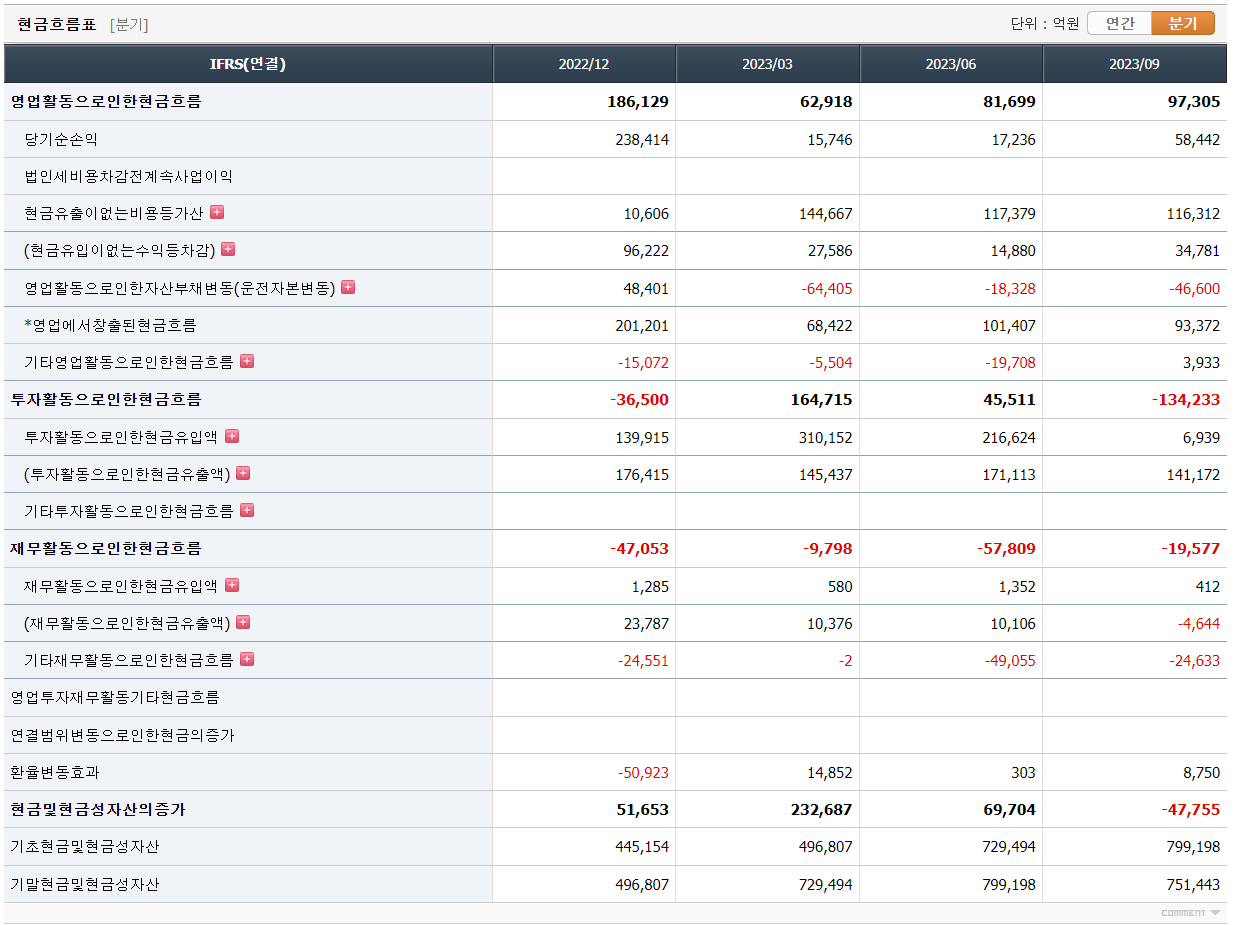
Task: Click the 2023/03 column header
Action: (768, 64)
